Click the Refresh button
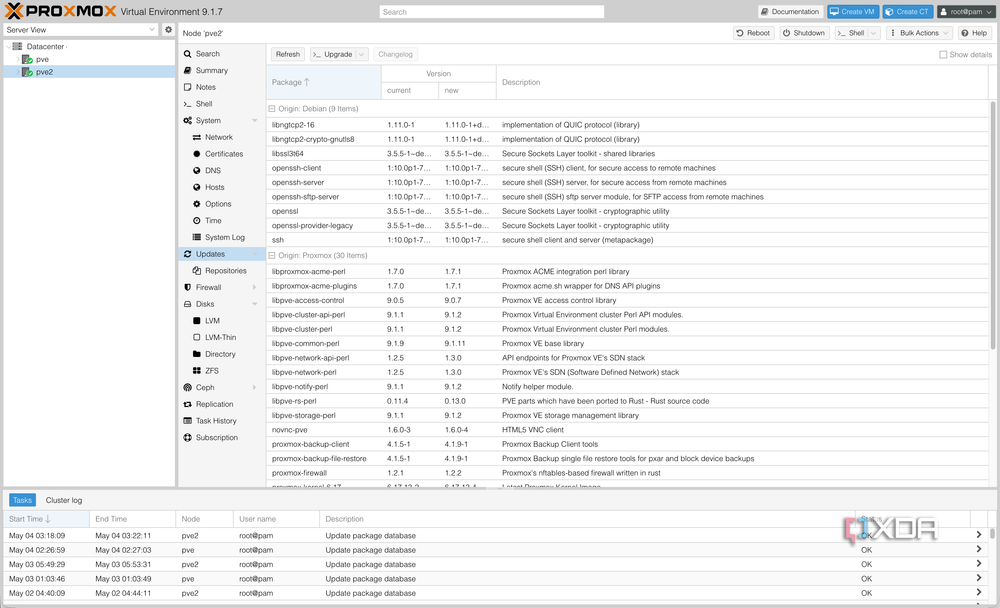Screen dimensions: 1000x608 [288, 54]
